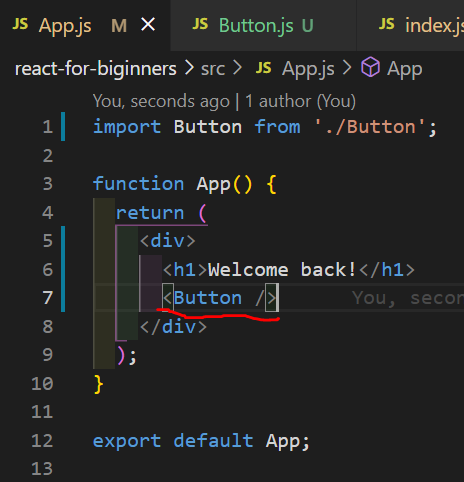Select App.js in the breadcrumb path

308,69
